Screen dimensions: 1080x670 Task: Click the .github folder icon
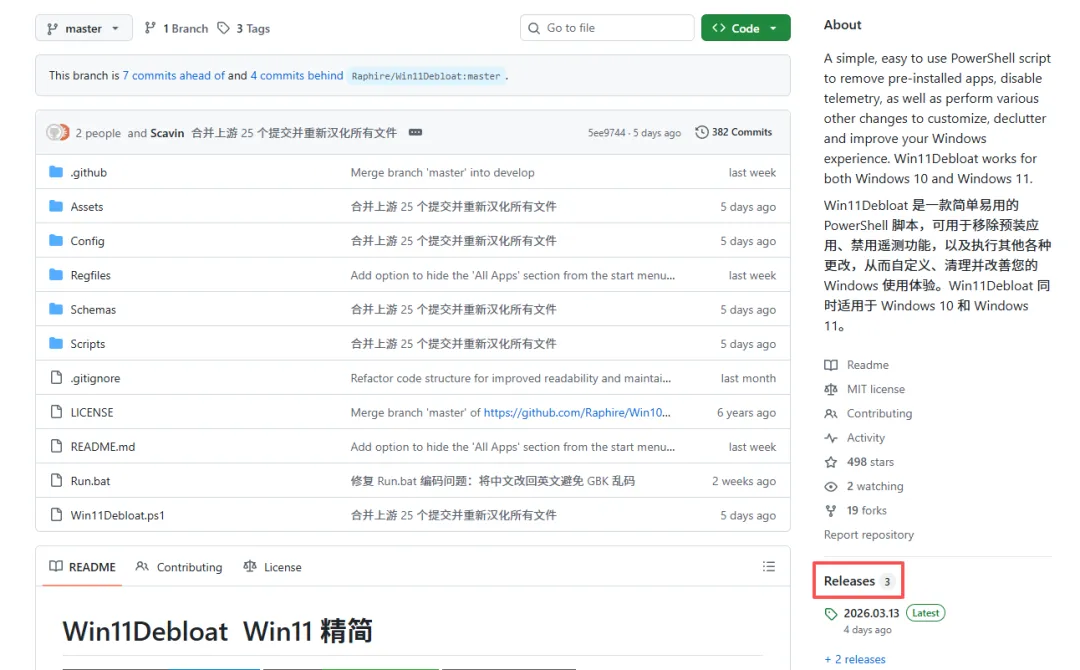(x=56, y=172)
